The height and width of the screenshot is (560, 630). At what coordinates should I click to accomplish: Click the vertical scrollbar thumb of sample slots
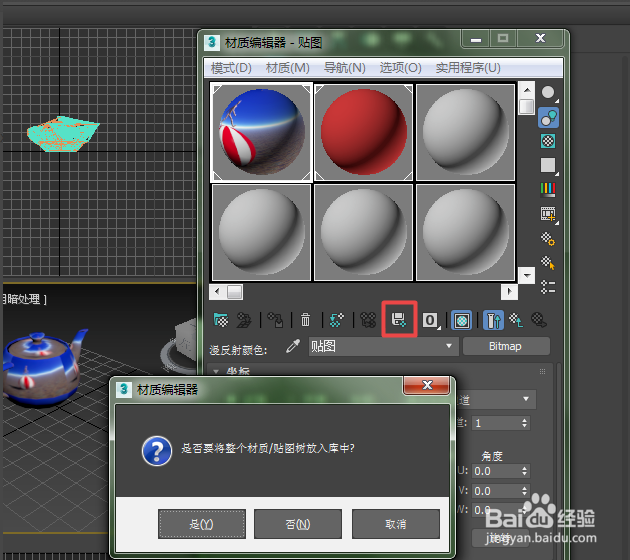527,106
